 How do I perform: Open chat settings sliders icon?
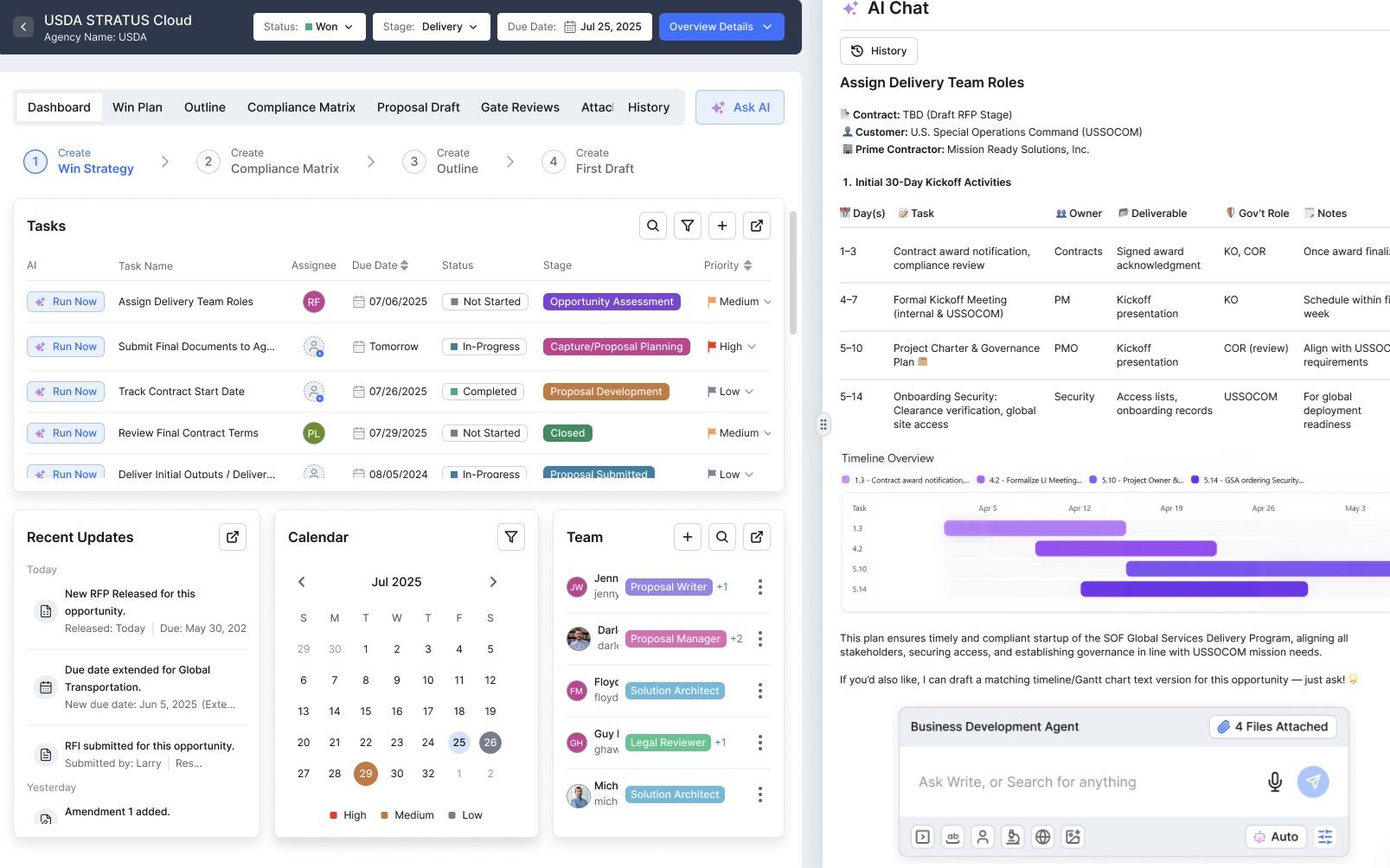point(1325,837)
